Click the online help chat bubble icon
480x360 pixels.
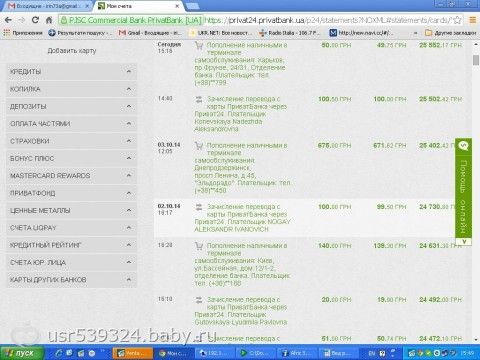(x=463, y=146)
